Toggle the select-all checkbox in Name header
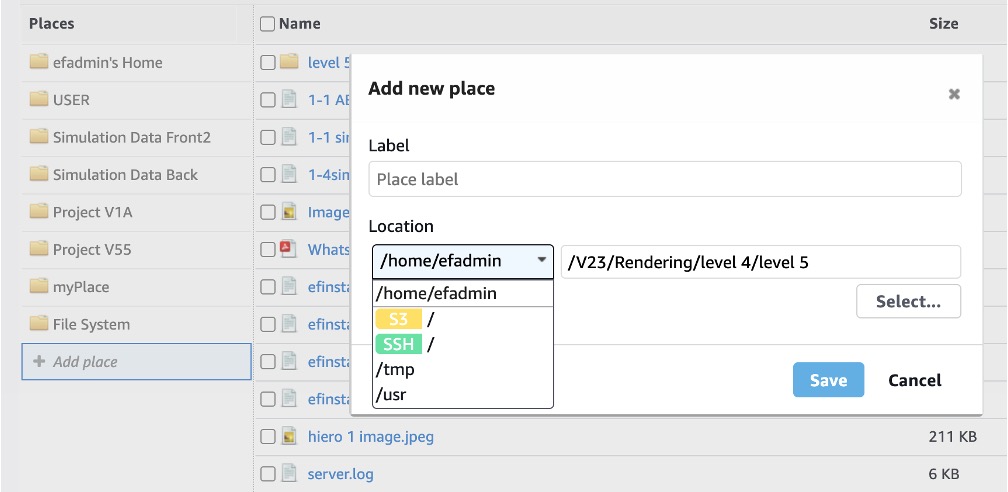The height and width of the screenshot is (492, 1008). coord(267,24)
